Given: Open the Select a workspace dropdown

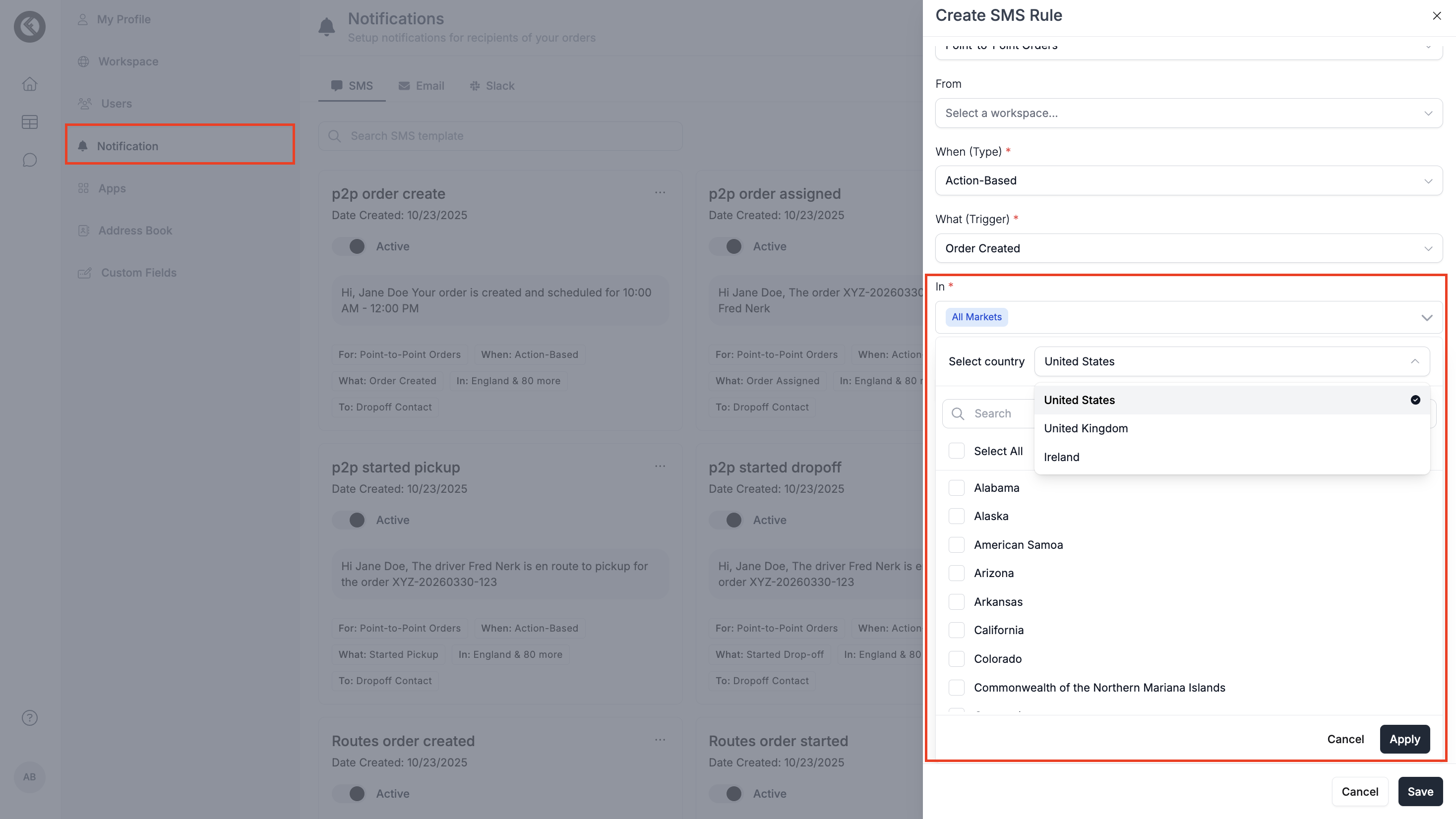Looking at the screenshot, I should click(x=1188, y=113).
